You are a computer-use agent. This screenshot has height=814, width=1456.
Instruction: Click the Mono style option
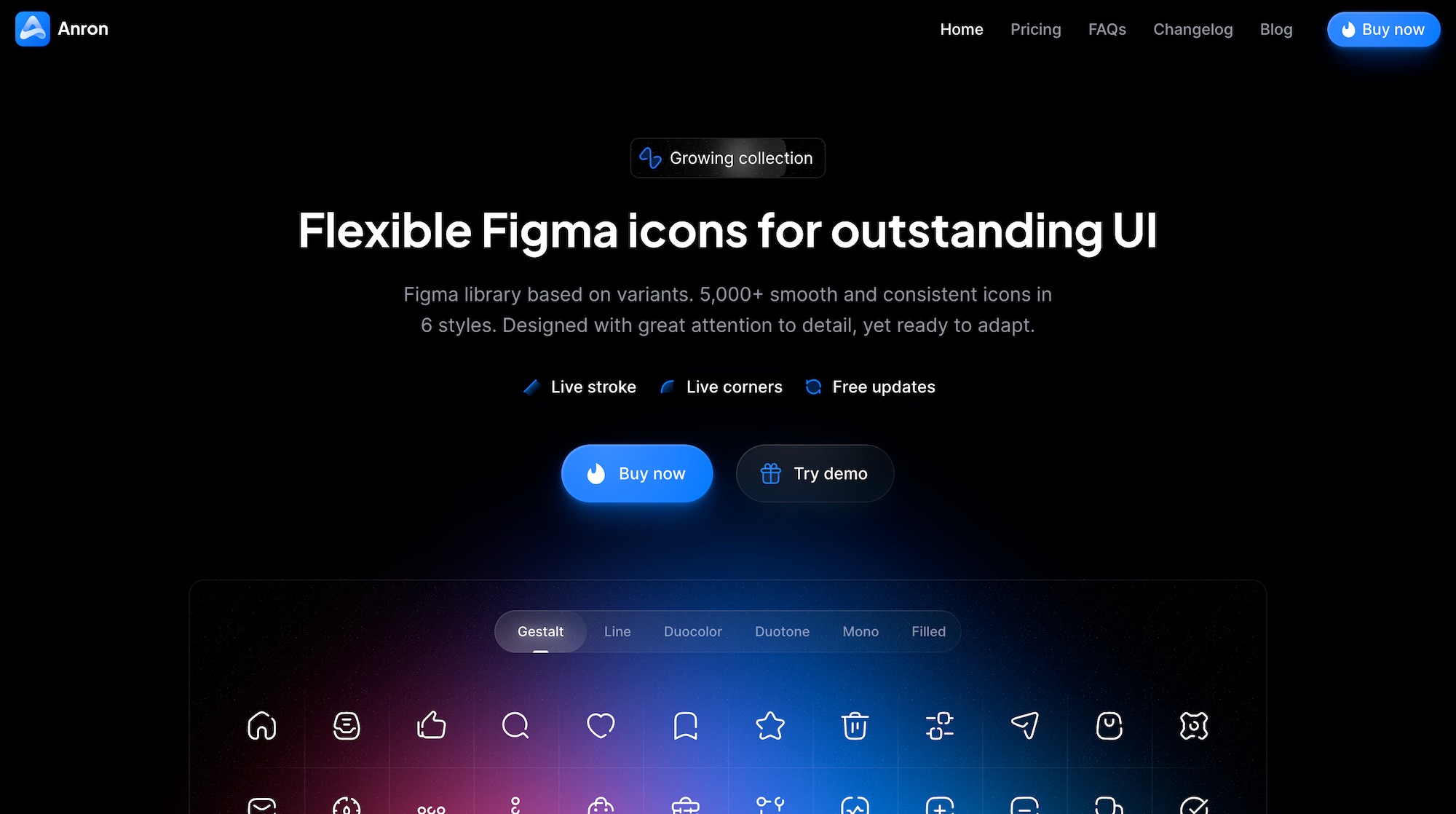(860, 631)
